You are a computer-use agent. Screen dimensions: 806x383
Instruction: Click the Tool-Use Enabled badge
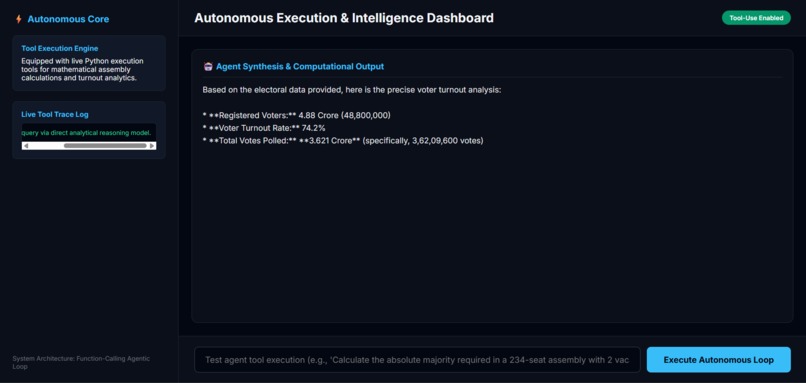(756, 18)
